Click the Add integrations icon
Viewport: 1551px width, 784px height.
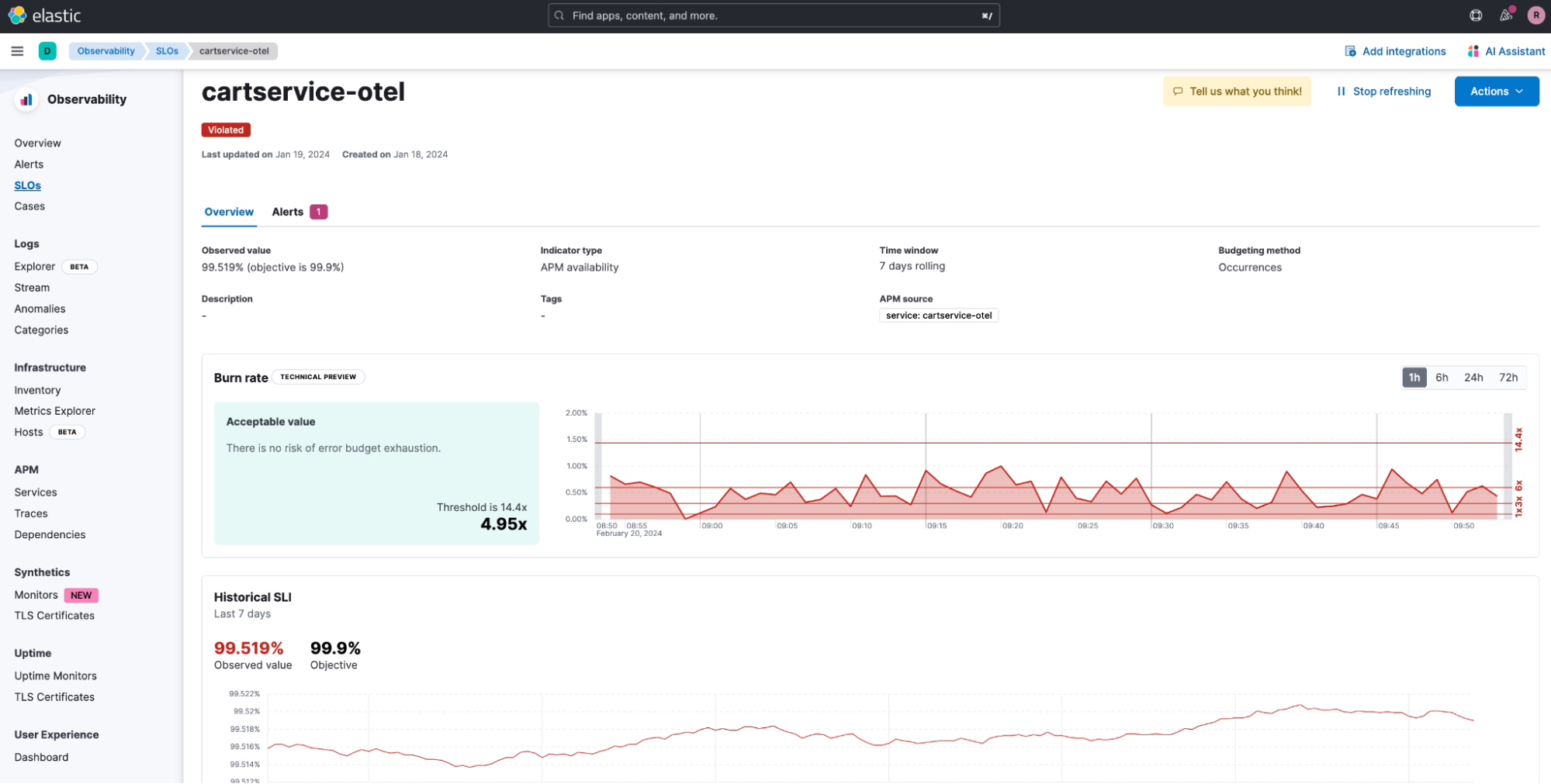coord(1350,51)
